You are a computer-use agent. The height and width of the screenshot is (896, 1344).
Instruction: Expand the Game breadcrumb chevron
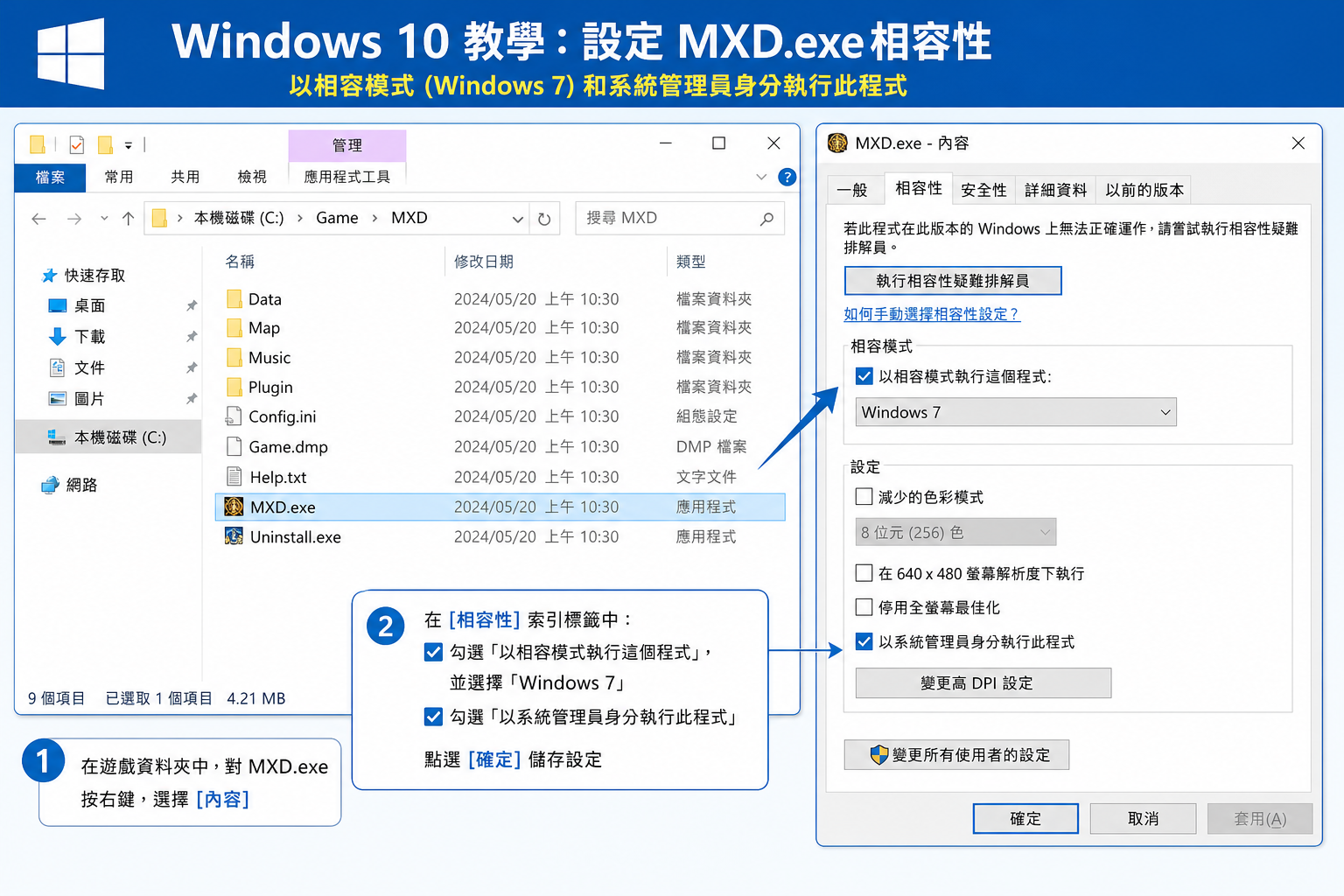click(374, 218)
